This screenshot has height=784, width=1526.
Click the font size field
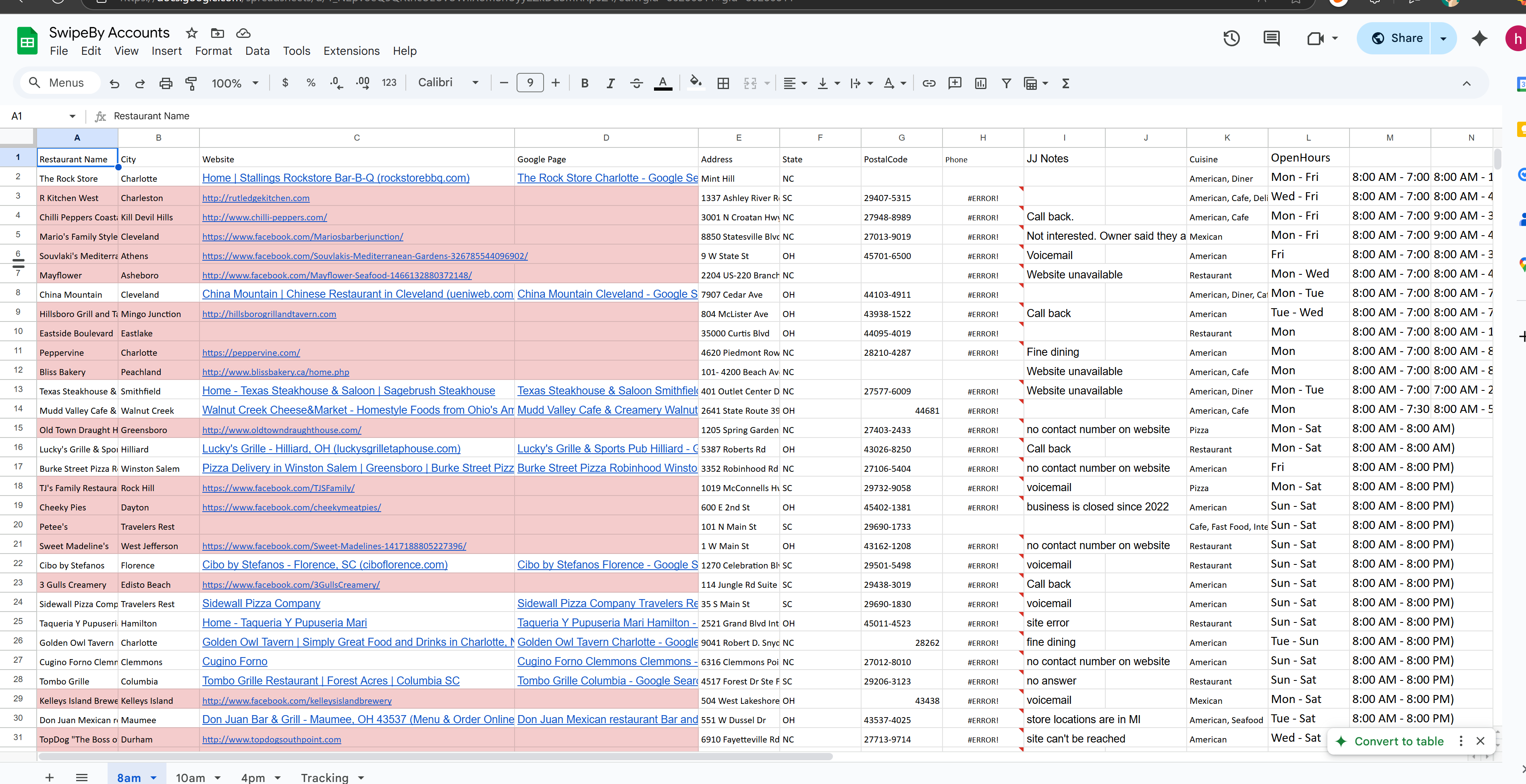pos(530,83)
